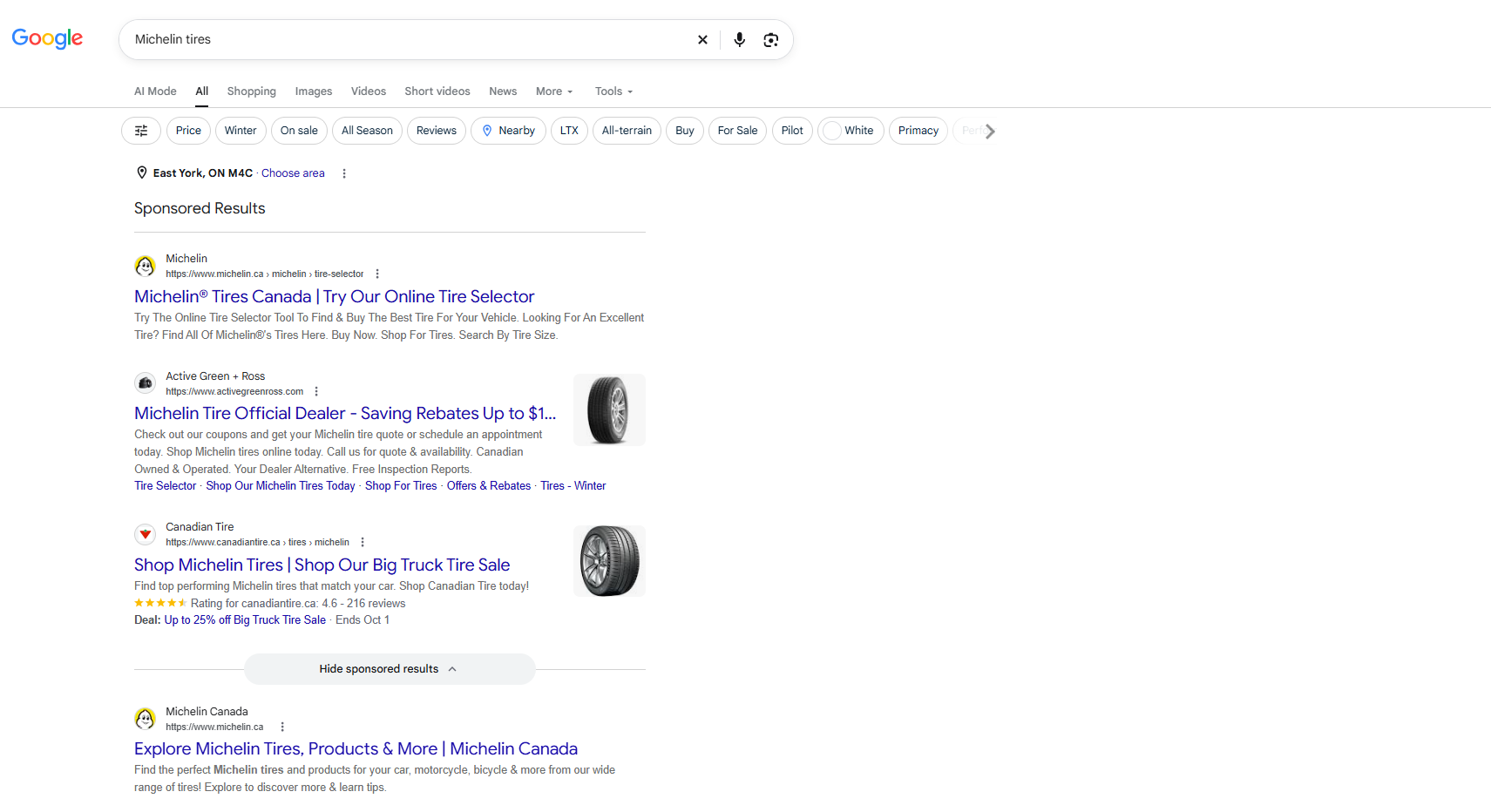Open Michelin Tires Canada Tire Selector link

334,297
